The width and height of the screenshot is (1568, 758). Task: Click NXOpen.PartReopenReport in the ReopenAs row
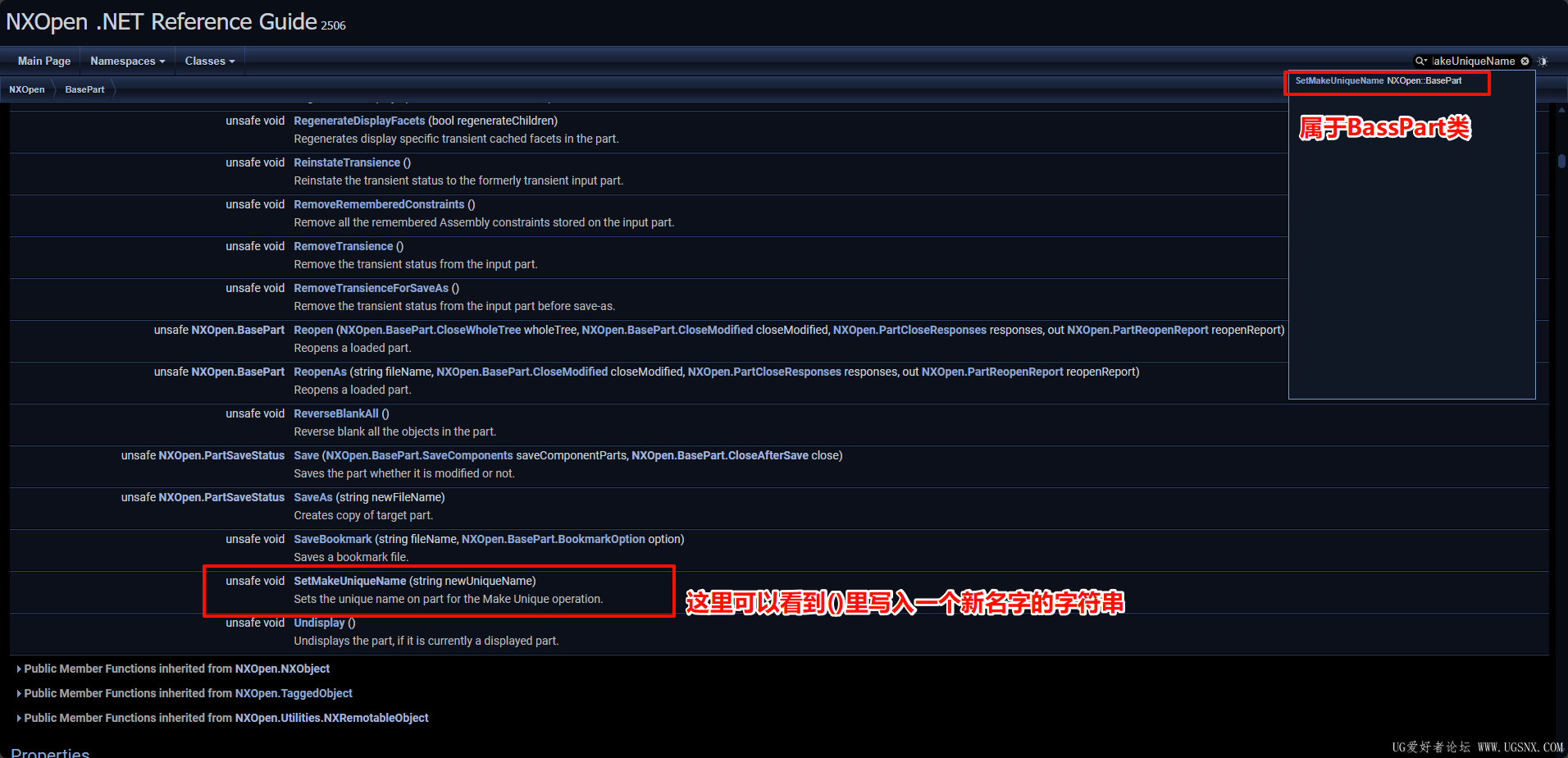[993, 372]
